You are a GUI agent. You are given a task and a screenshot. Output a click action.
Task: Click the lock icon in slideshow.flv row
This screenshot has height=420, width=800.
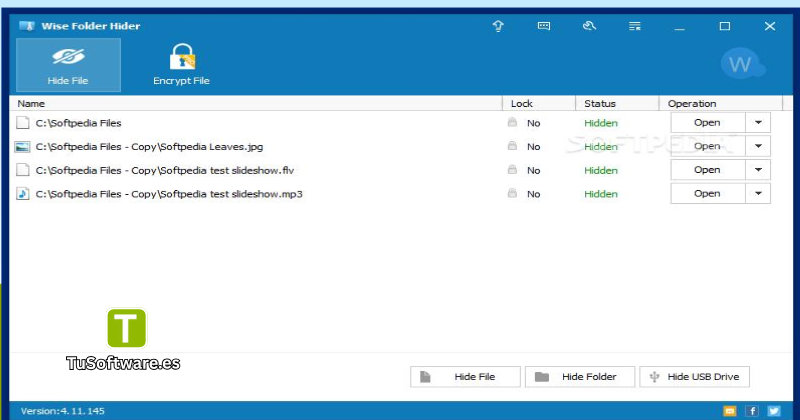(512, 169)
